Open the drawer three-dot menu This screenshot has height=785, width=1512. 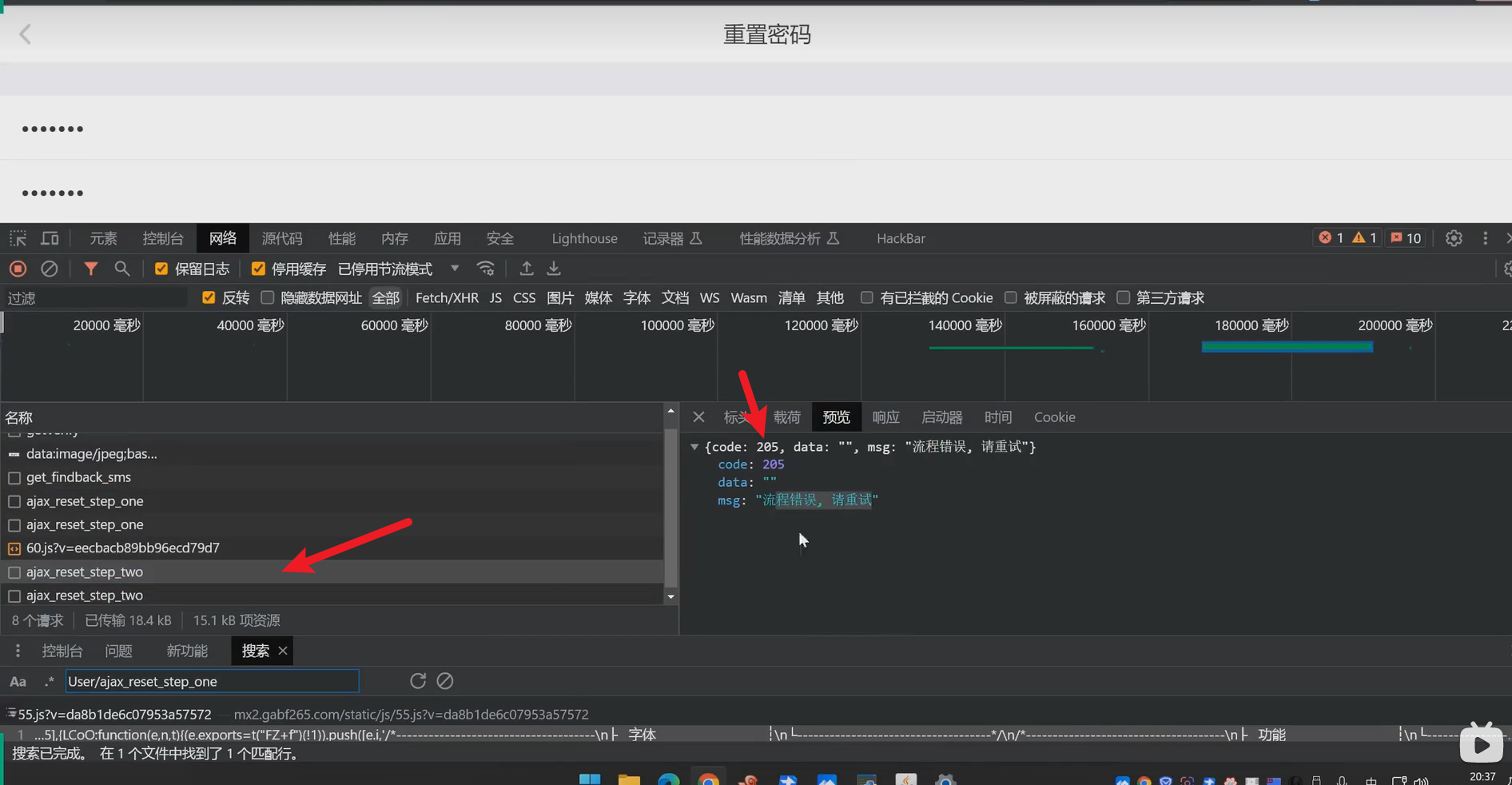(x=18, y=652)
